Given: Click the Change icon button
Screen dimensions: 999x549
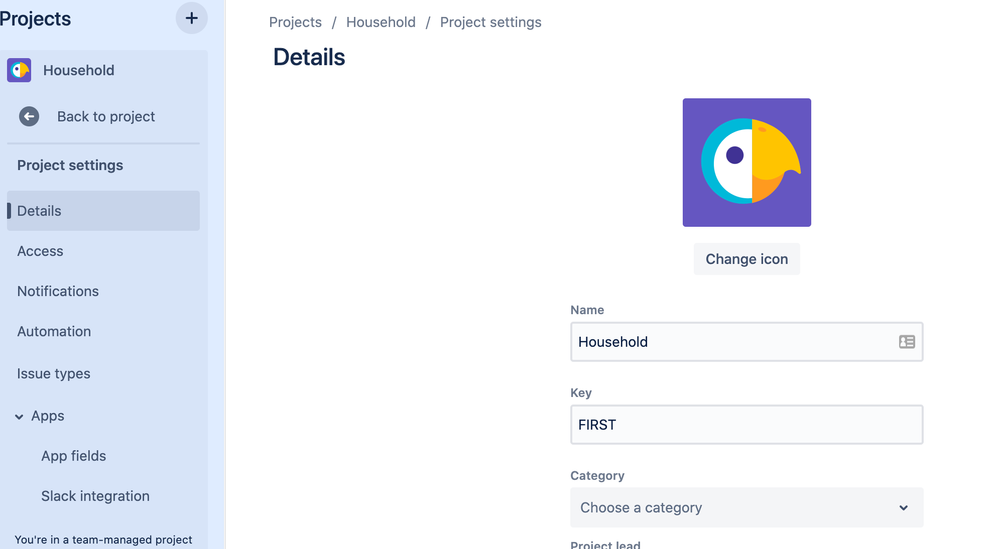Looking at the screenshot, I should [x=747, y=259].
